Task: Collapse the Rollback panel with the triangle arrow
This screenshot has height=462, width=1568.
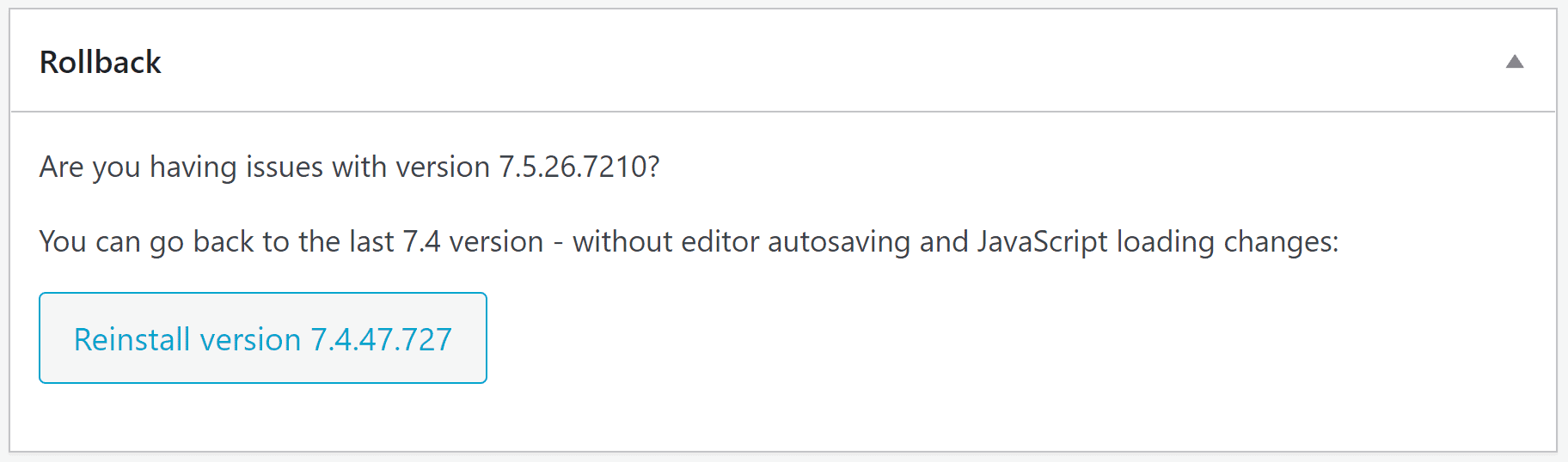Action: (x=1515, y=61)
